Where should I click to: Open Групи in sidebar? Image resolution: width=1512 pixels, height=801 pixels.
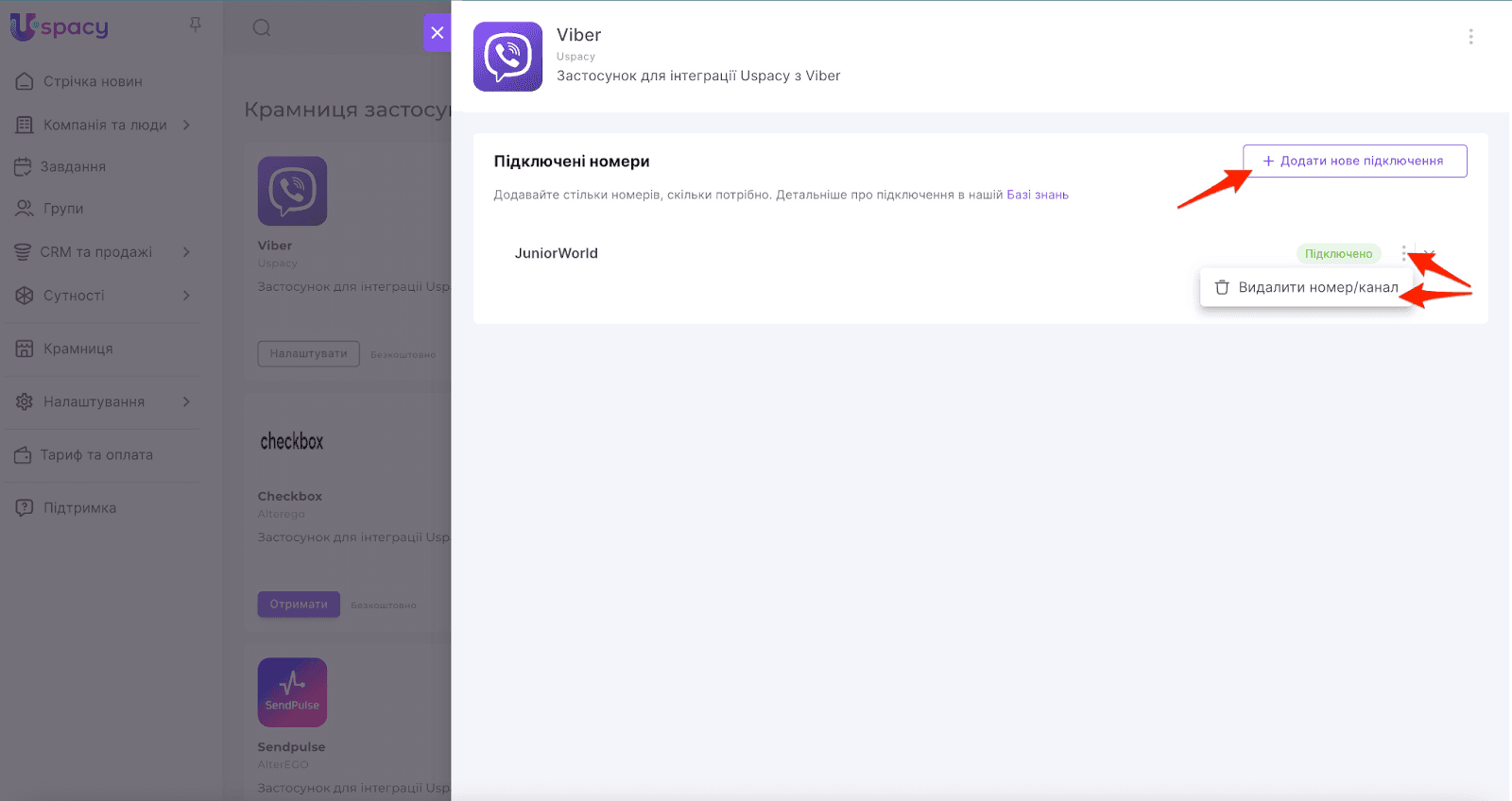pyautogui.click(x=63, y=208)
